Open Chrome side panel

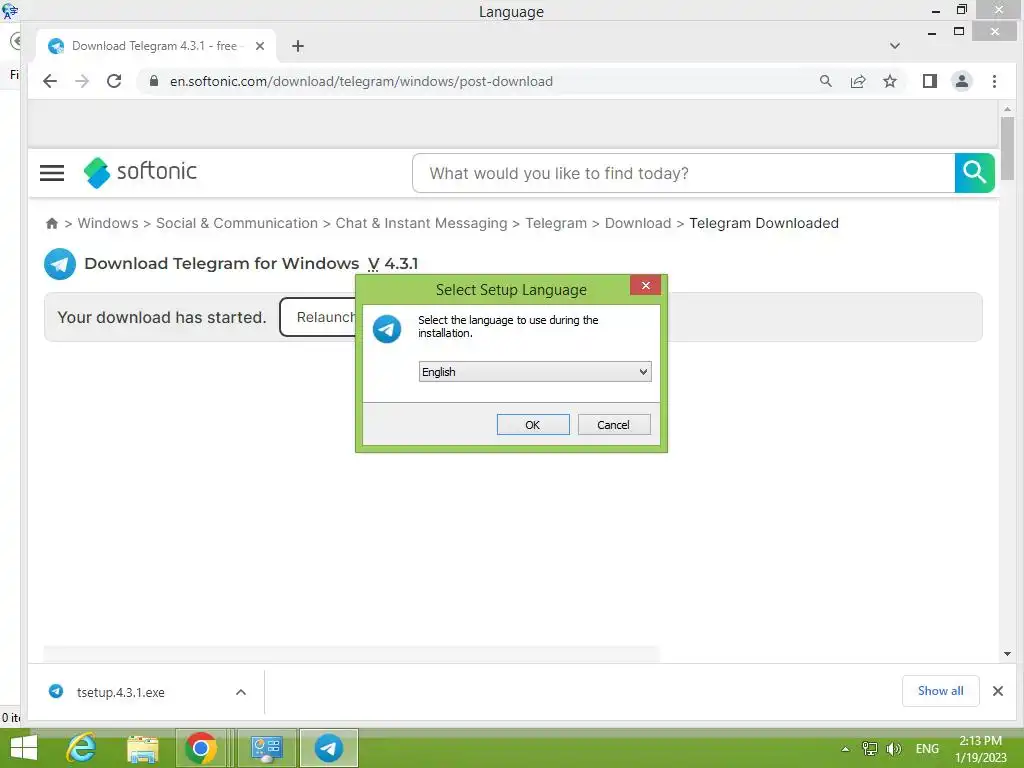click(x=929, y=81)
